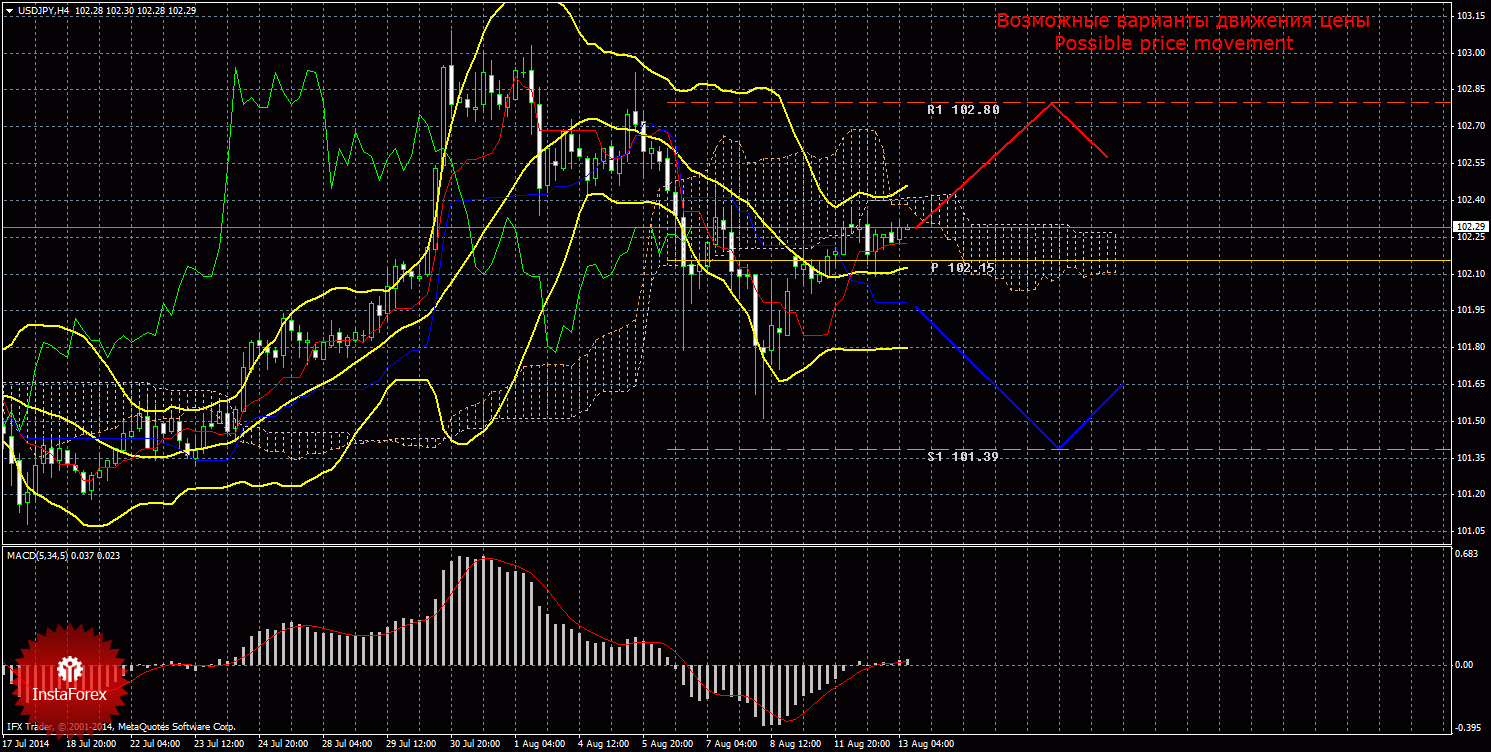This screenshot has height=752, width=1491.
Task: Click the 1 Aug 04:00 time label
Action: [x=539, y=745]
